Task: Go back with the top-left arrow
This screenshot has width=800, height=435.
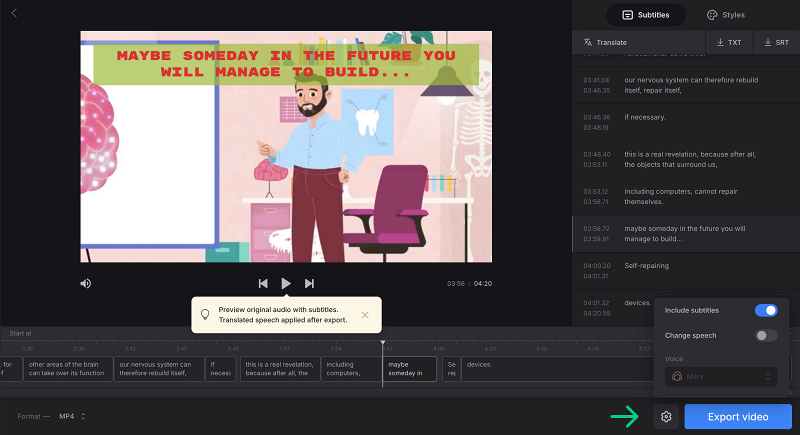Action: pos(14,13)
